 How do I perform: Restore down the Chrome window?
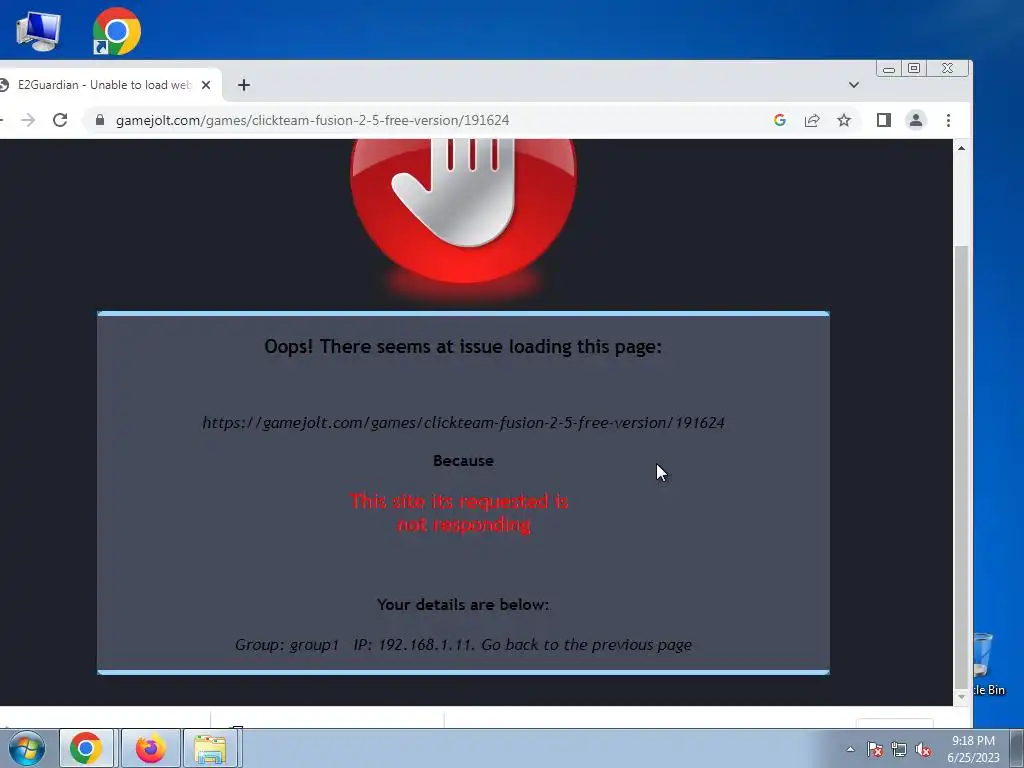(x=914, y=69)
